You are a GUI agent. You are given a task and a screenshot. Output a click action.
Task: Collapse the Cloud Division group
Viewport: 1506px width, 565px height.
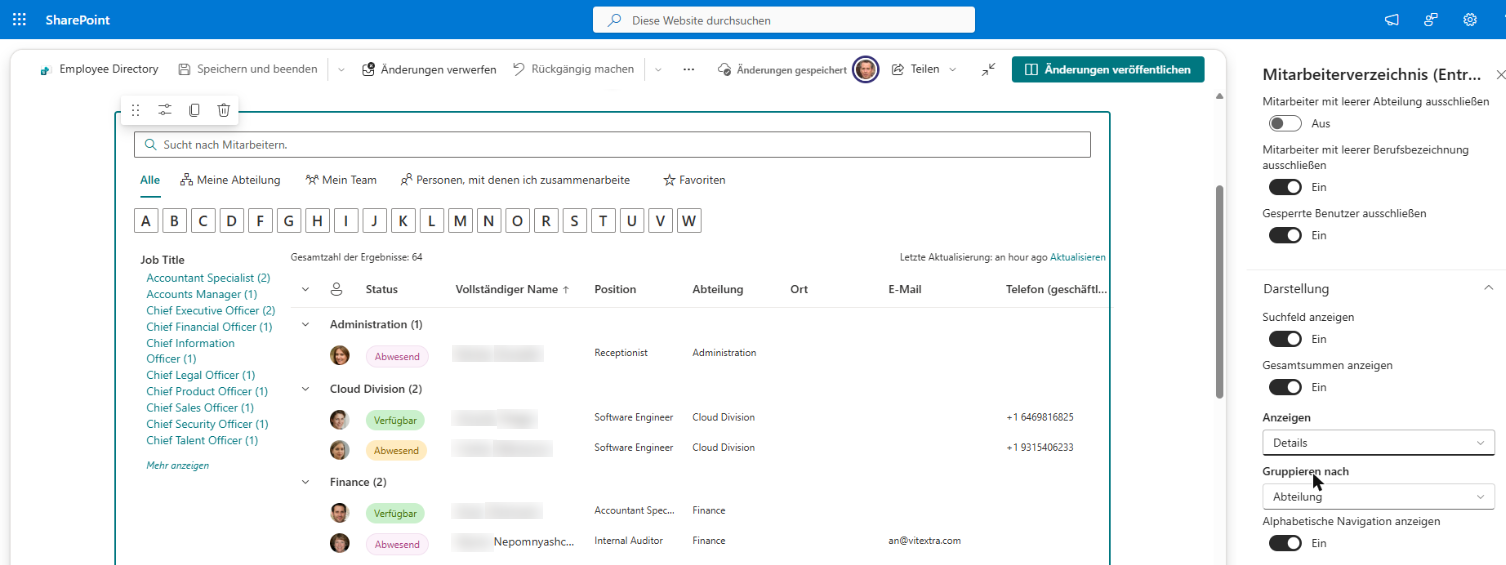click(306, 388)
